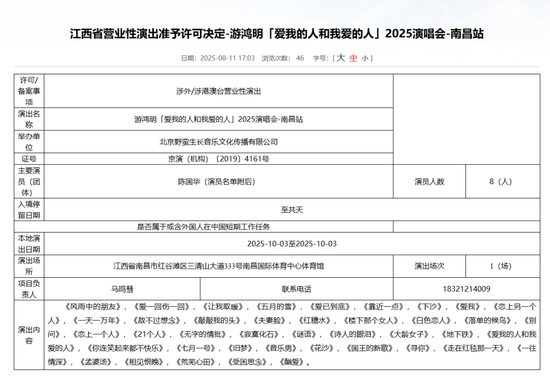
Task: Click the song title《你连笑起来都不快乐》
Action: coord(126,348)
